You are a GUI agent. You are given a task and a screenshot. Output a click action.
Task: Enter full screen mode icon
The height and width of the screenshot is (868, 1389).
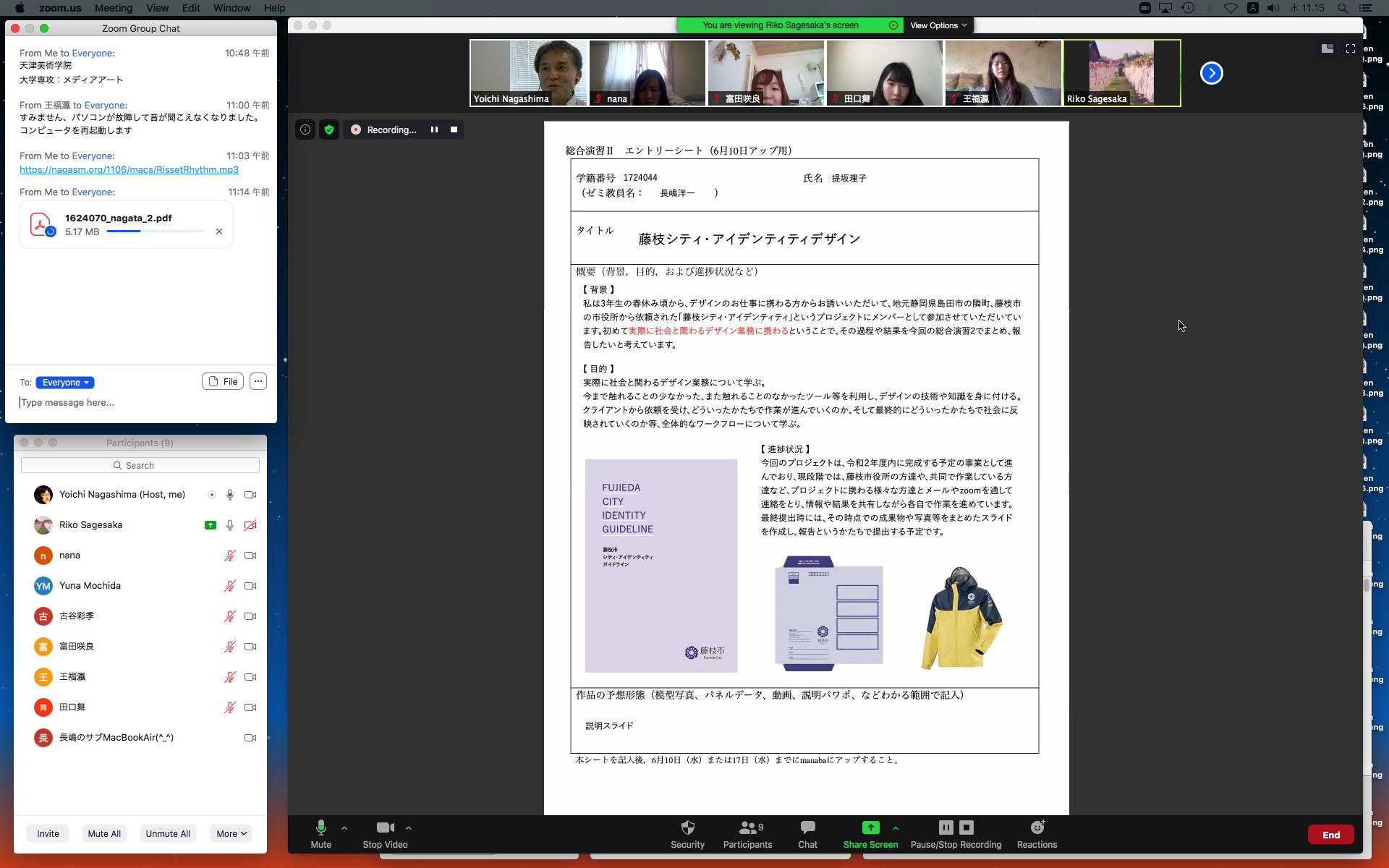click(x=1350, y=48)
